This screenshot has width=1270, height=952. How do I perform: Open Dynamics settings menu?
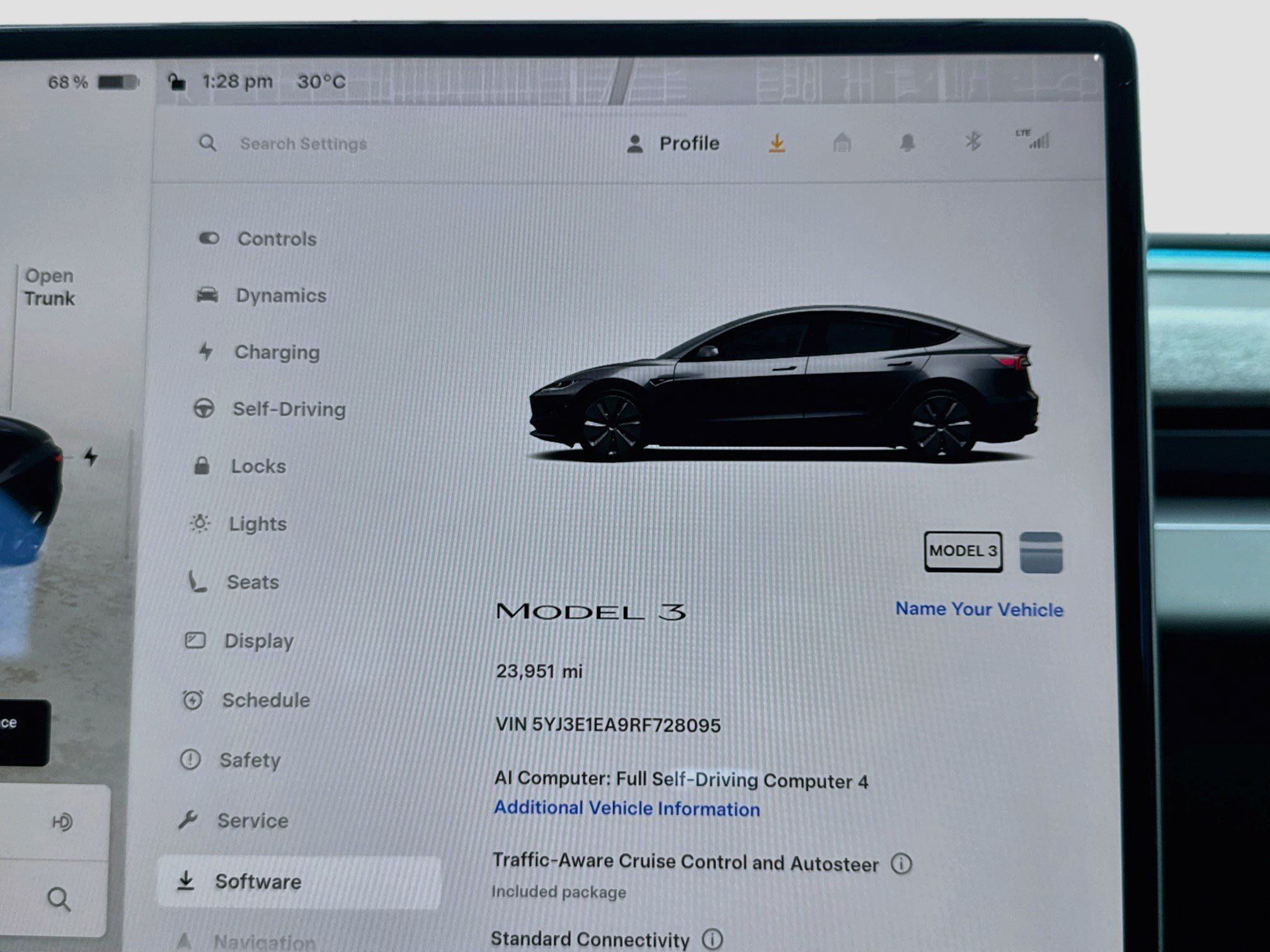point(261,295)
